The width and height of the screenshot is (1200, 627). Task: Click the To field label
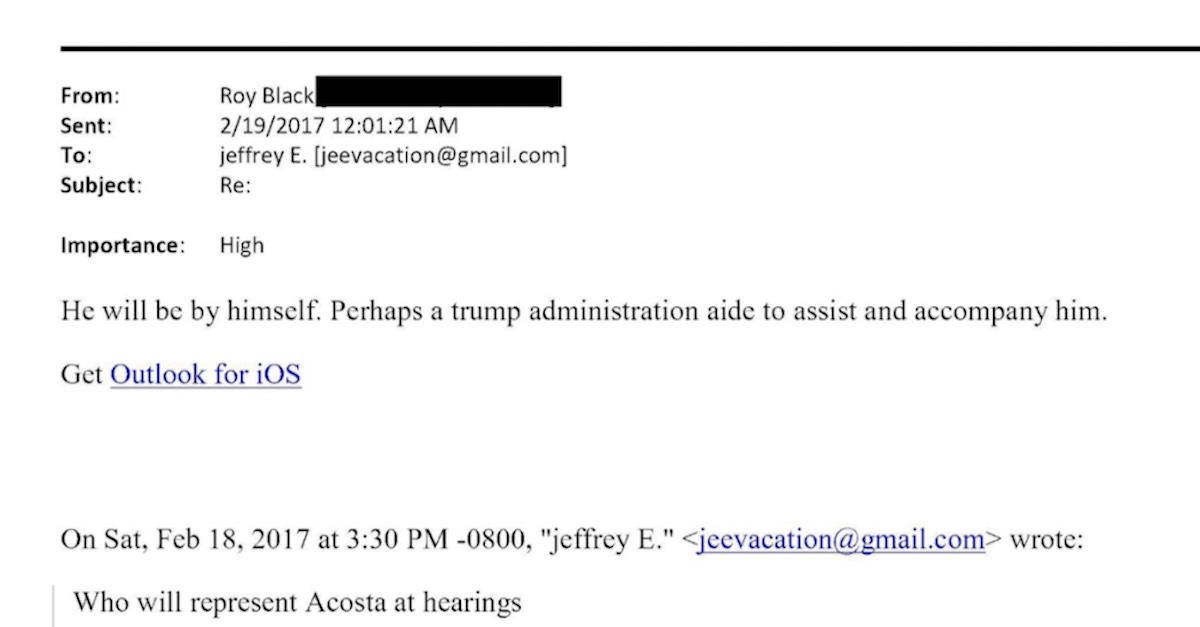tap(76, 156)
